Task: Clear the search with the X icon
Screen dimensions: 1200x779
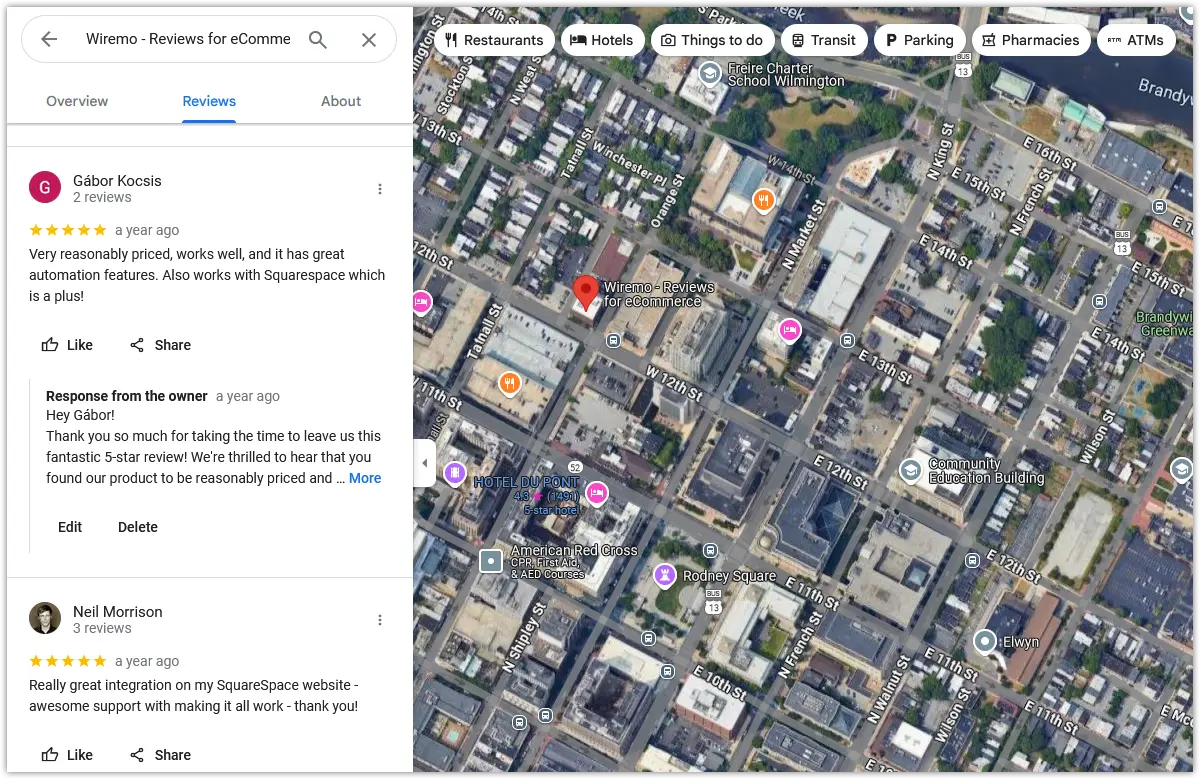Action: [x=368, y=39]
